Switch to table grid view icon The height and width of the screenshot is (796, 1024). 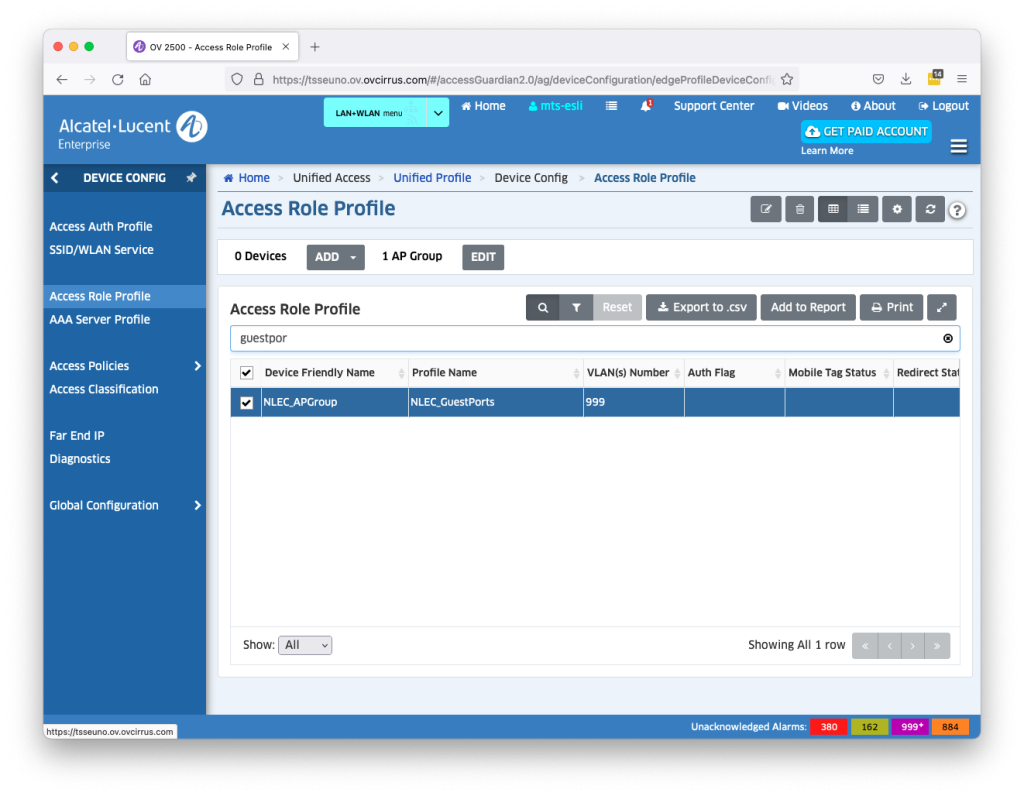pos(832,209)
